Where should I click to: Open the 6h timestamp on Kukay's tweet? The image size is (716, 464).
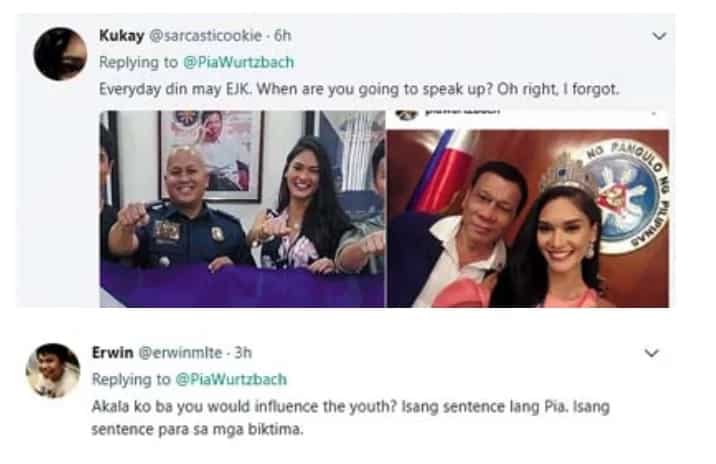pos(282,36)
